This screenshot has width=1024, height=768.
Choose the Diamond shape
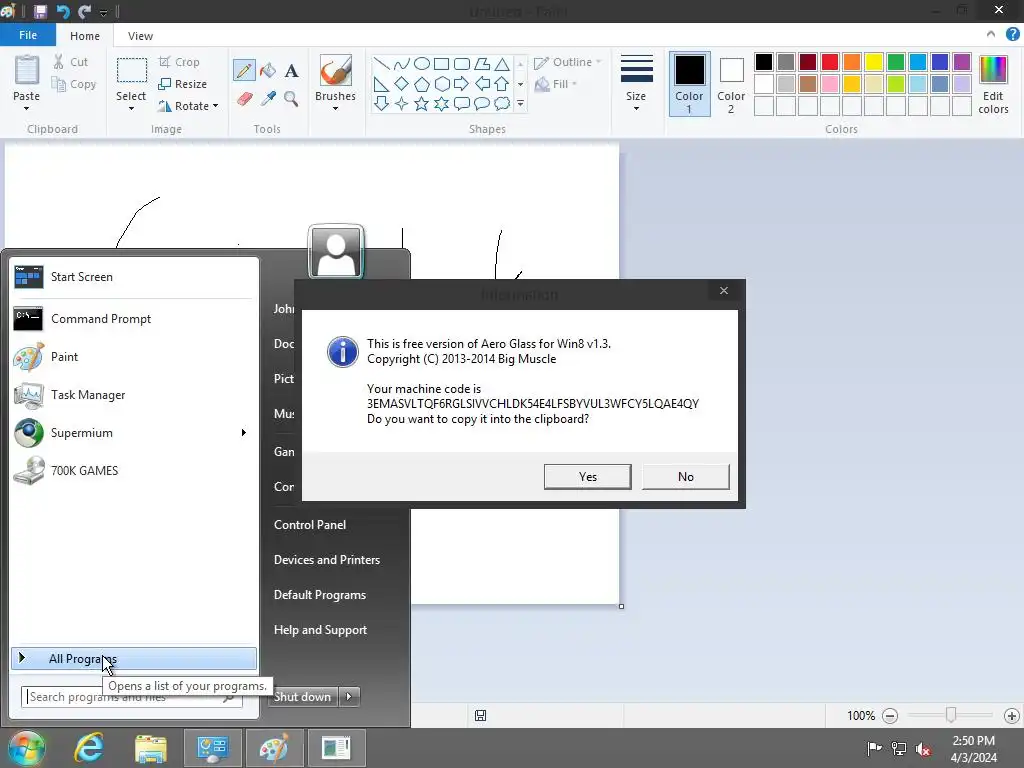(402, 84)
